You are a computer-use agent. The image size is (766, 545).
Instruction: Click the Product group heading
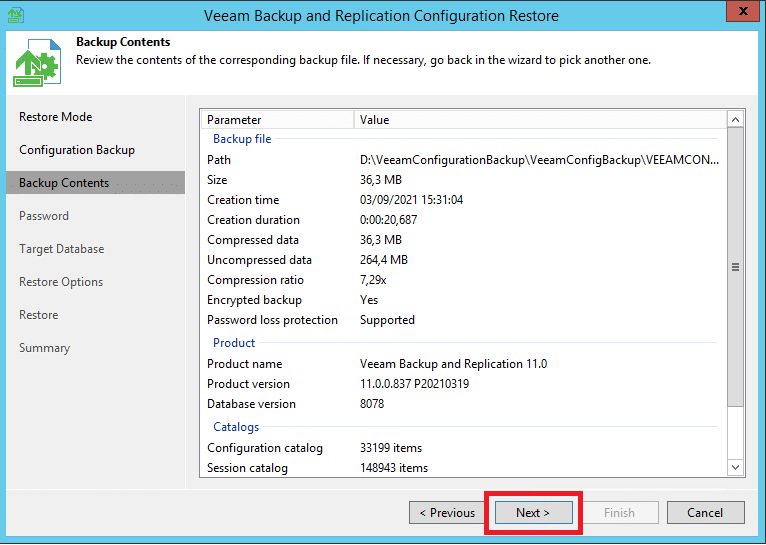tap(234, 343)
